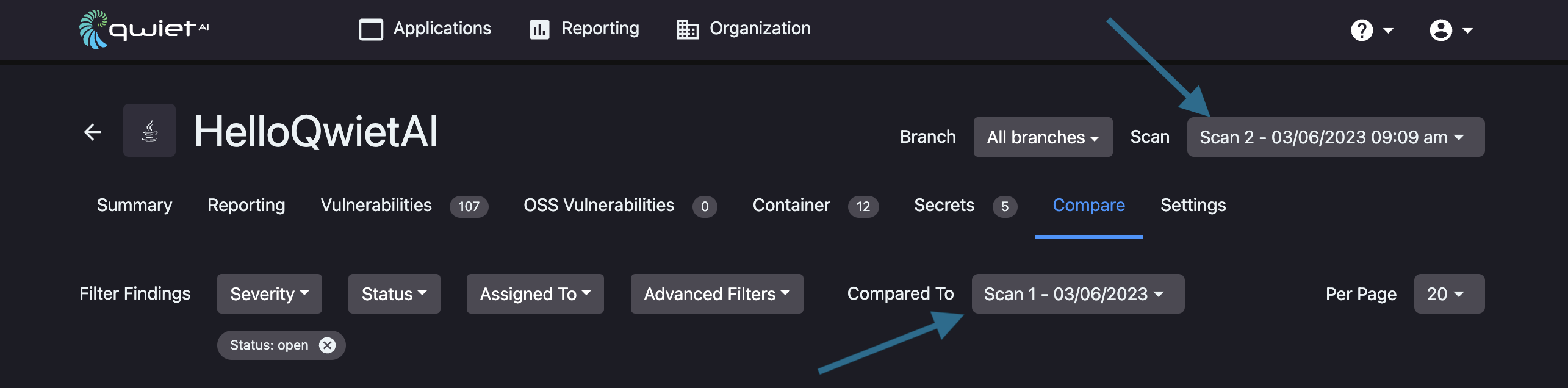Switch to the Secrets tab
Screen dimensions: 1568x388
pos(944,205)
